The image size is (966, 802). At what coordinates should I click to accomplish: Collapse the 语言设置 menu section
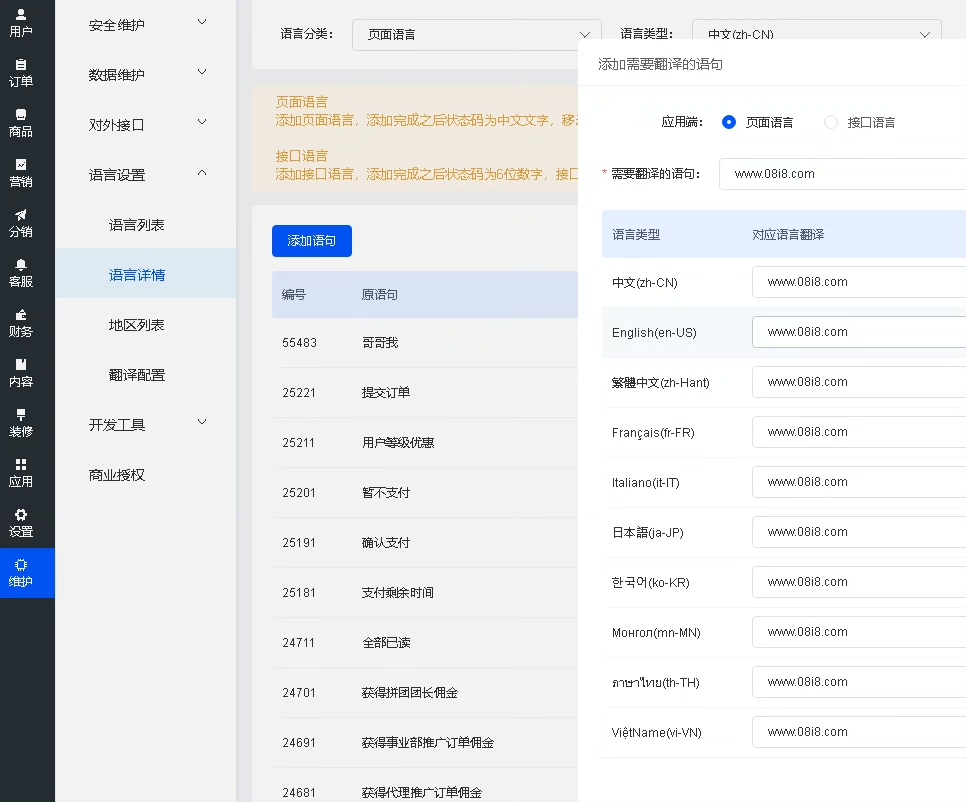click(146, 175)
